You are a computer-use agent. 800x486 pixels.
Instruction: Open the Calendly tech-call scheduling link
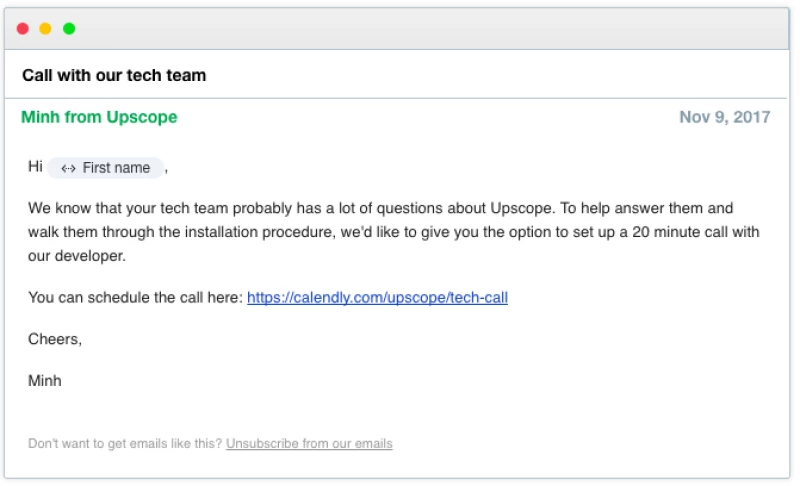click(377, 297)
